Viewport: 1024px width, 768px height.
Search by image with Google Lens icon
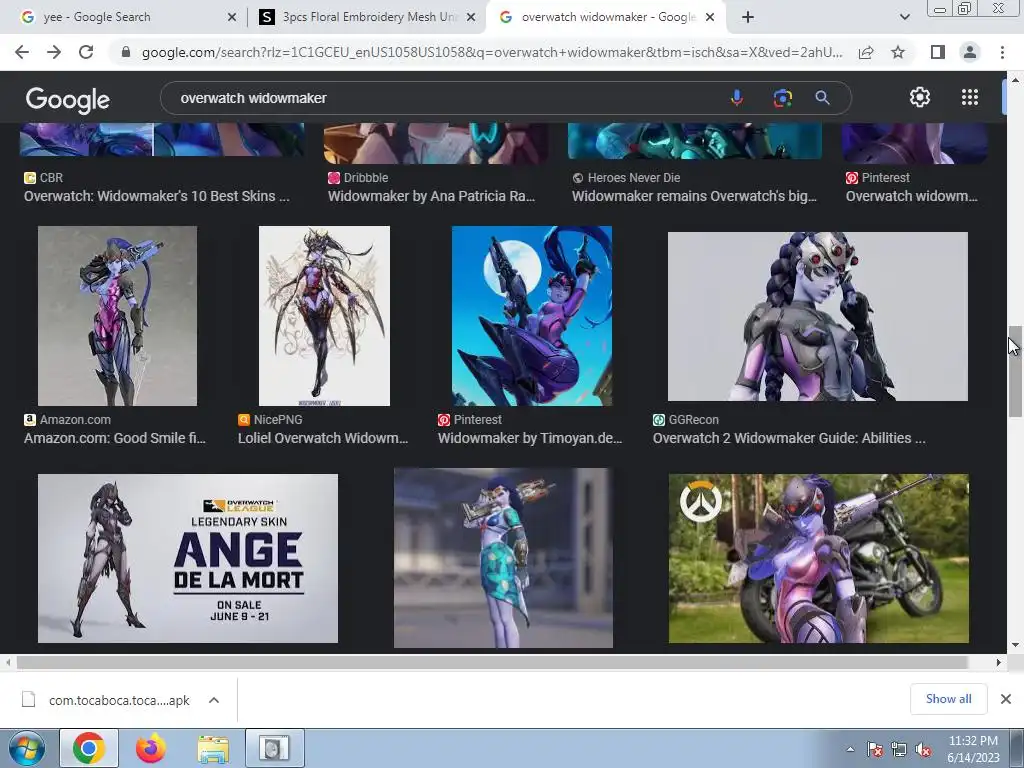782,98
